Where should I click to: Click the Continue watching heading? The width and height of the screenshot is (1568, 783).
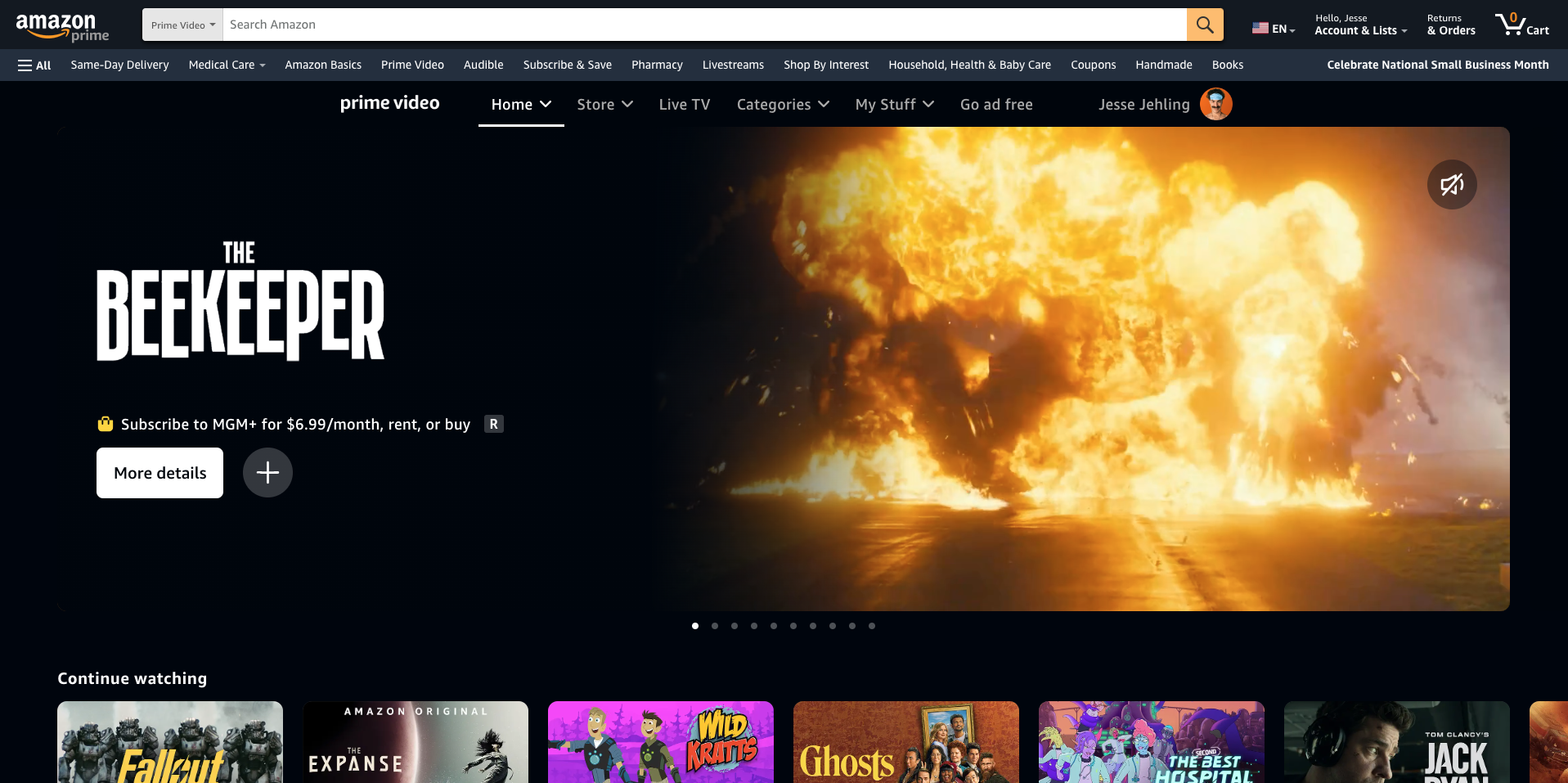click(x=133, y=678)
